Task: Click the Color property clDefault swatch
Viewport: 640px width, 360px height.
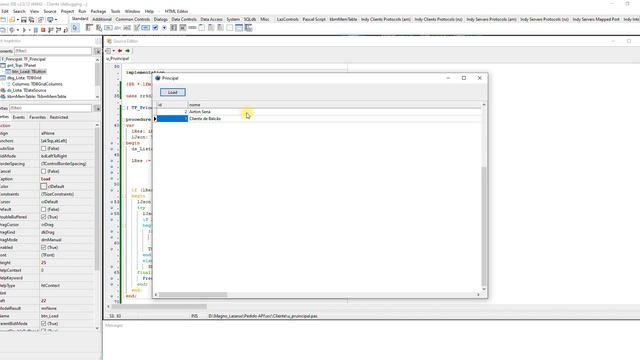Action: (44, 187)
